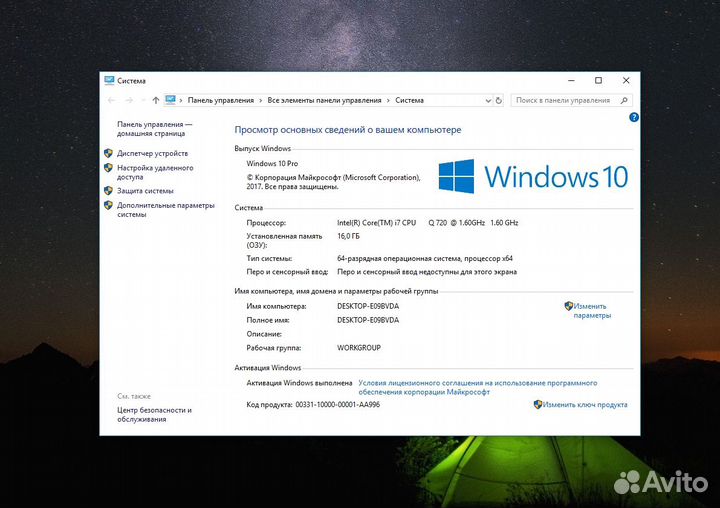
Task: Open Центр безопасности и обслуживания
Action: click(154, 414)
